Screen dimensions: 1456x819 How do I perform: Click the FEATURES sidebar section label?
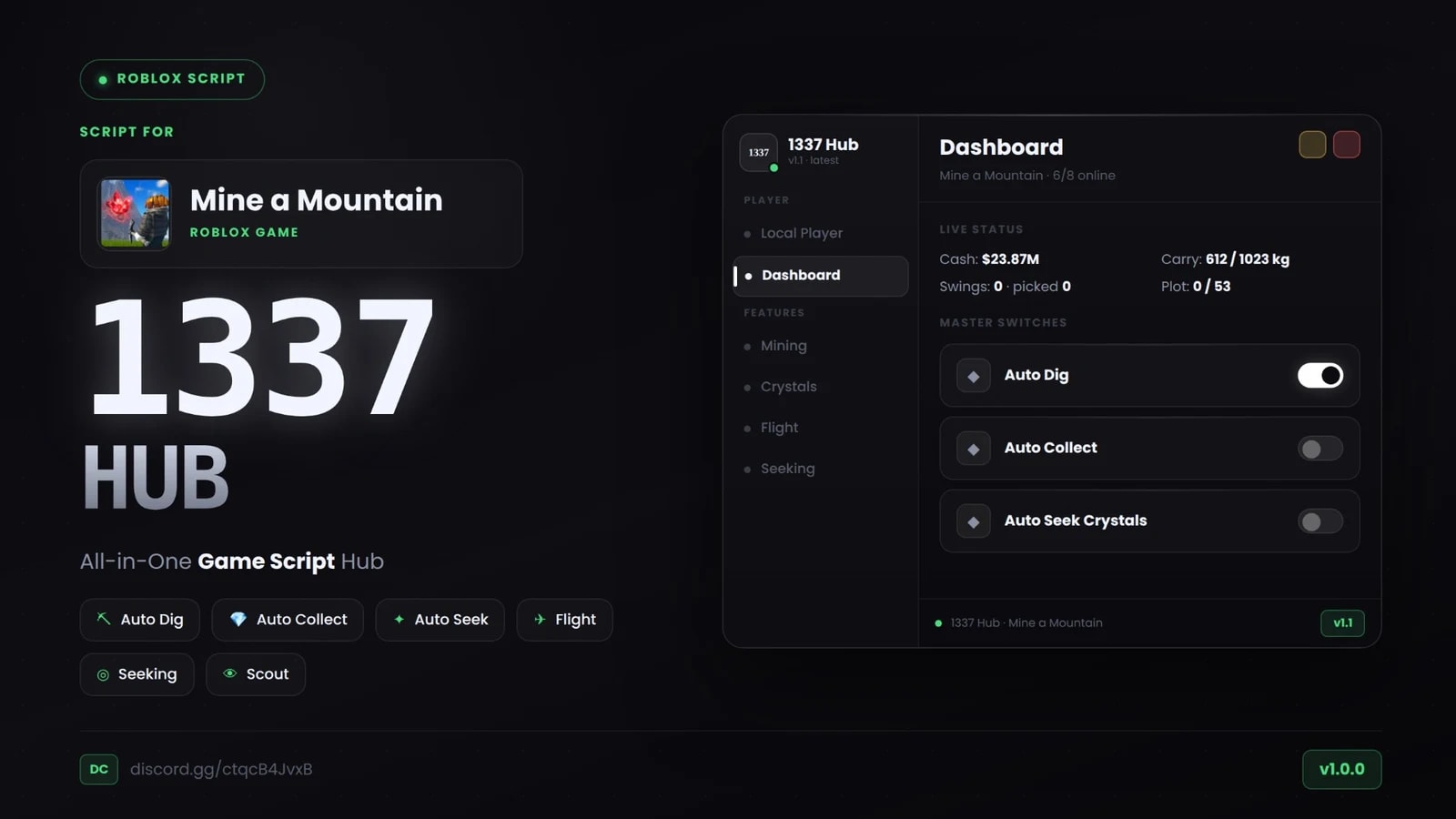coord(773,313)
